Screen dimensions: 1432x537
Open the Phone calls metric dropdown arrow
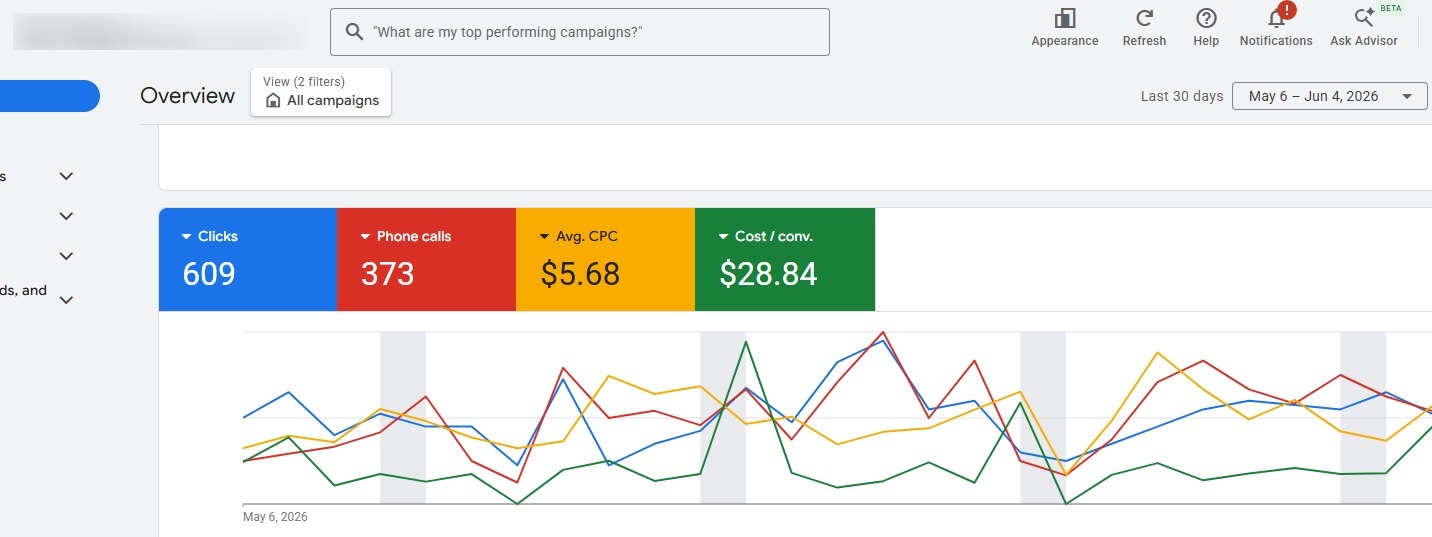[366, 237]
